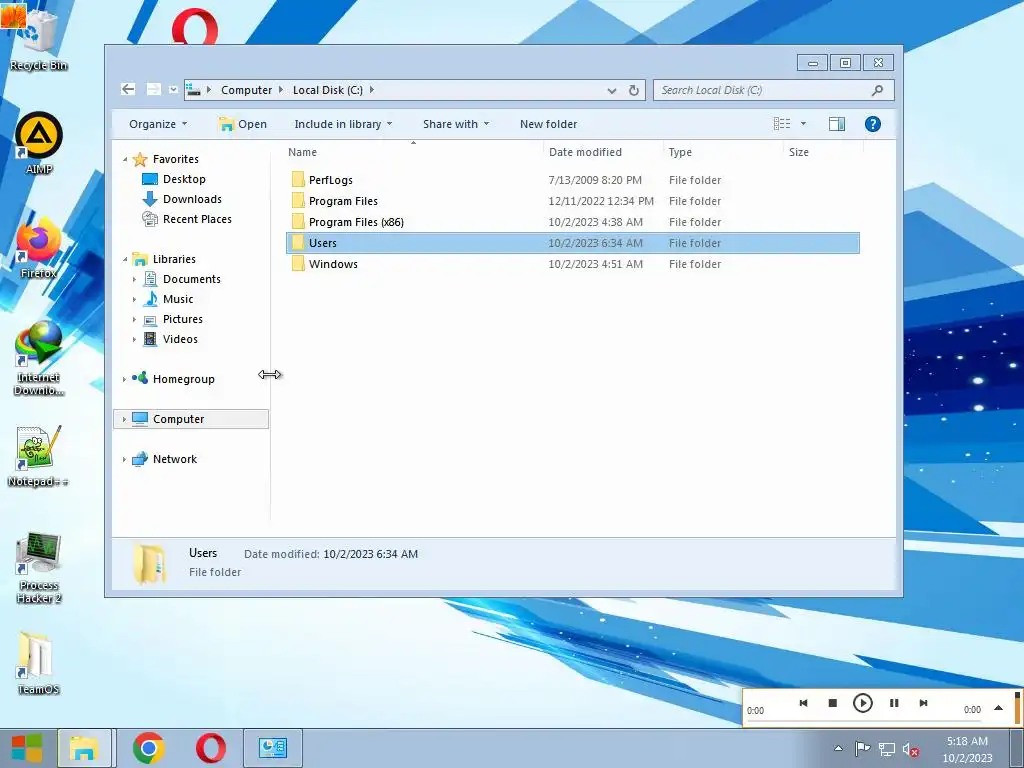Click the Users folder row
This screenshot has height=768, width=1024.
573,243
